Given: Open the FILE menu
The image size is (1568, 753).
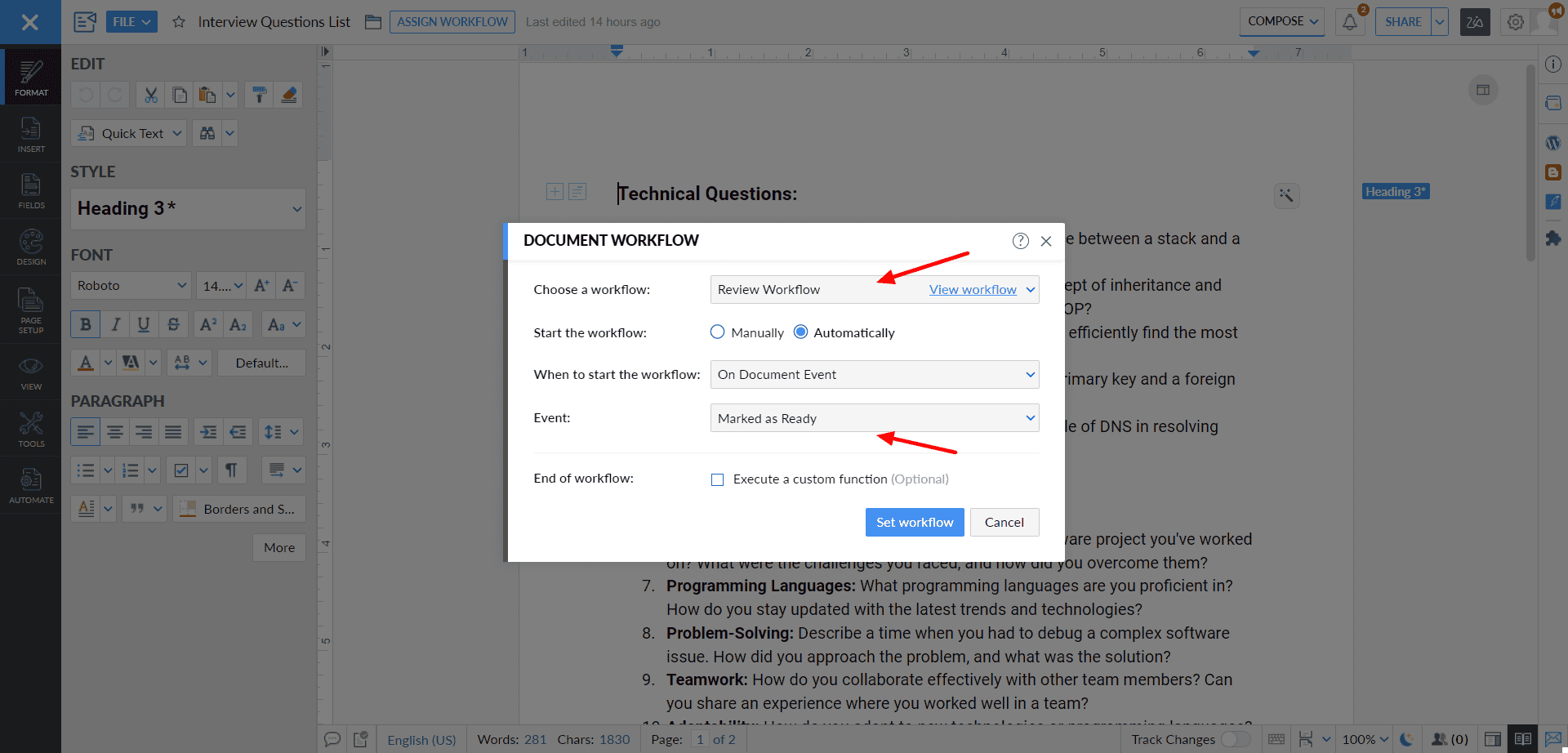Looking at the screenshot, I should [131, 22].
